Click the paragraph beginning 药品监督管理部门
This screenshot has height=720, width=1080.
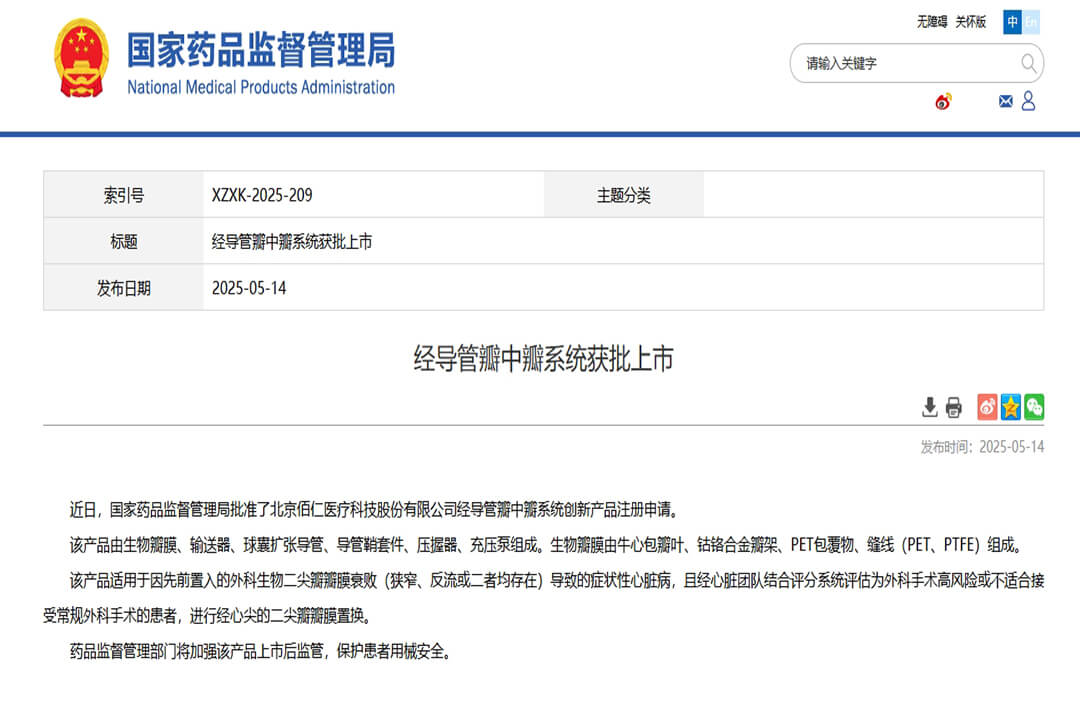coord(262,651)
